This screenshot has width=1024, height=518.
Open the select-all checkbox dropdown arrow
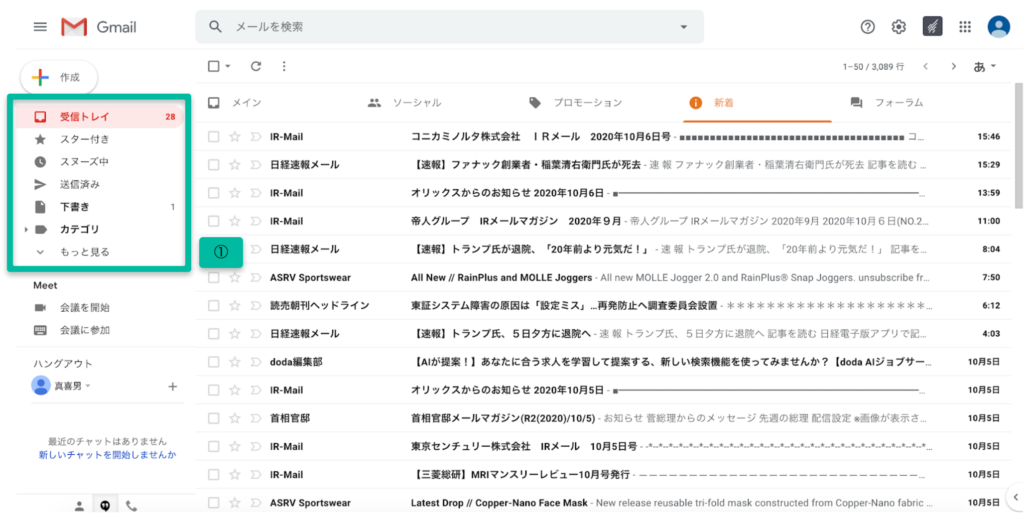(x=228, y=66)
